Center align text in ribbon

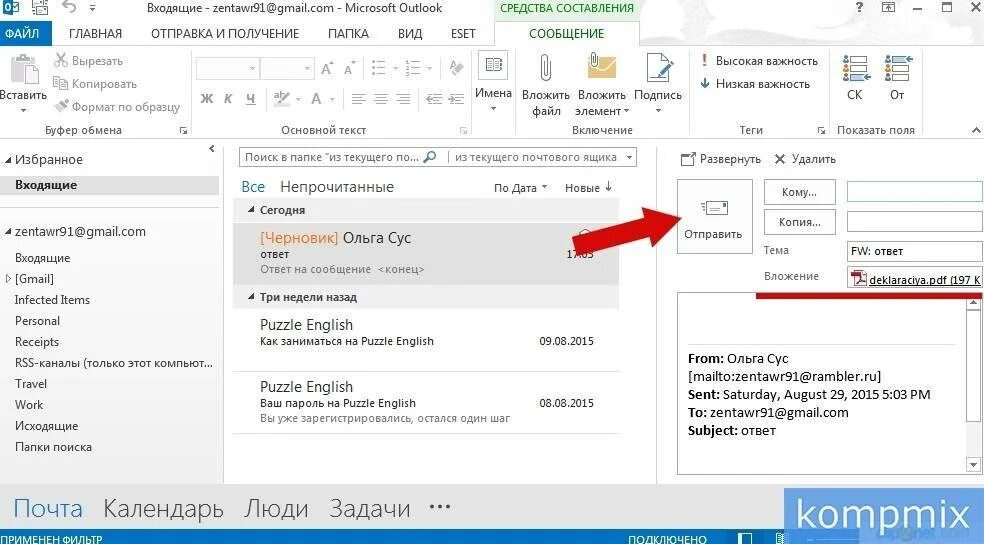click(x=381, y=99)
